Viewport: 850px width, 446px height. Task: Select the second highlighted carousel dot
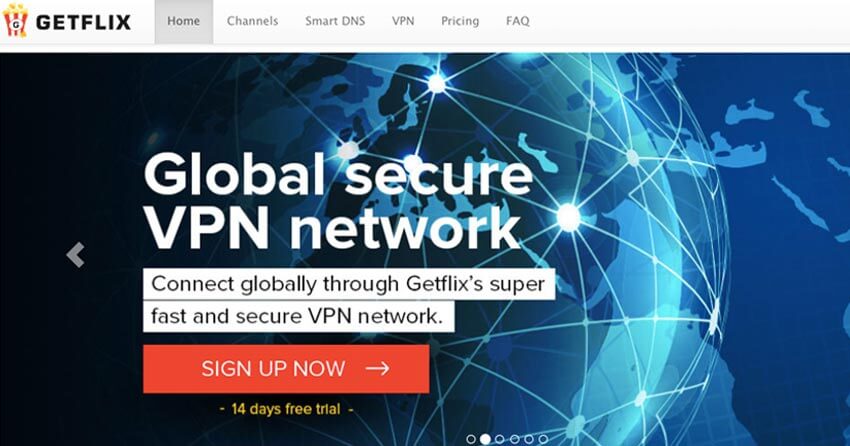pyautogui.click(x=485, y=439)
